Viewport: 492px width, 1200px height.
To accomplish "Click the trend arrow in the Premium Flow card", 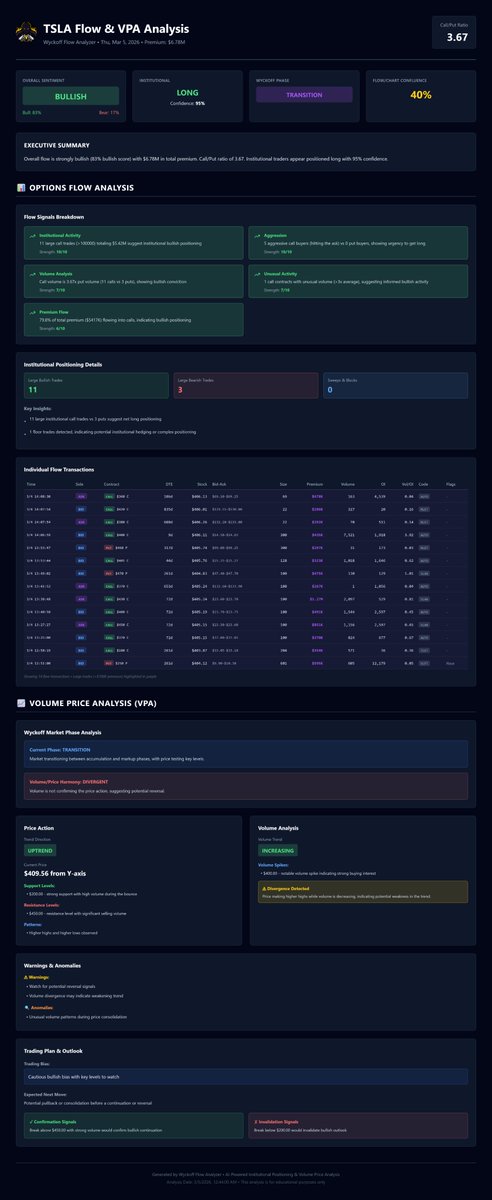I will [x=31, y=312].
